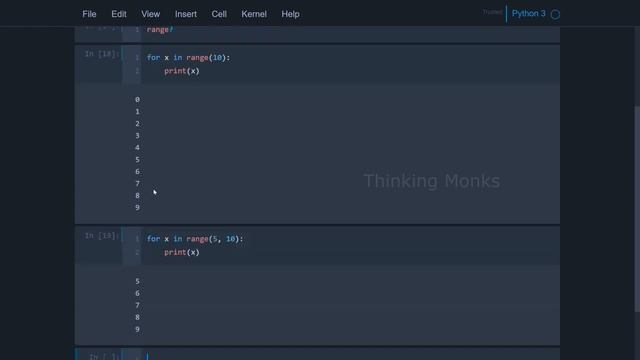The width and height of the screenshot is (640, 360).
Task: Click the code line 'for x in range(10):'
Action: click(188, 58)
